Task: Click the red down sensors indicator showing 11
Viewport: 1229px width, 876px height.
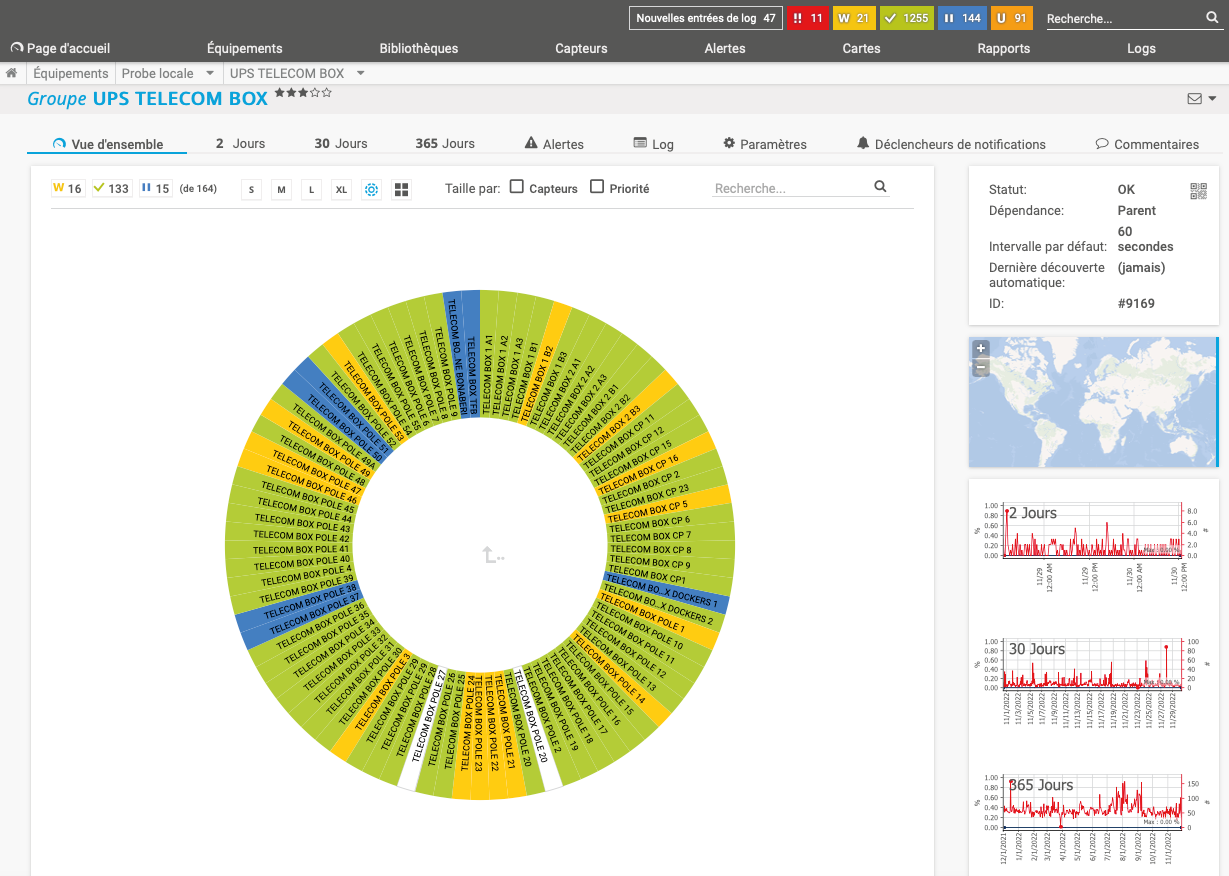Action: 807,18
